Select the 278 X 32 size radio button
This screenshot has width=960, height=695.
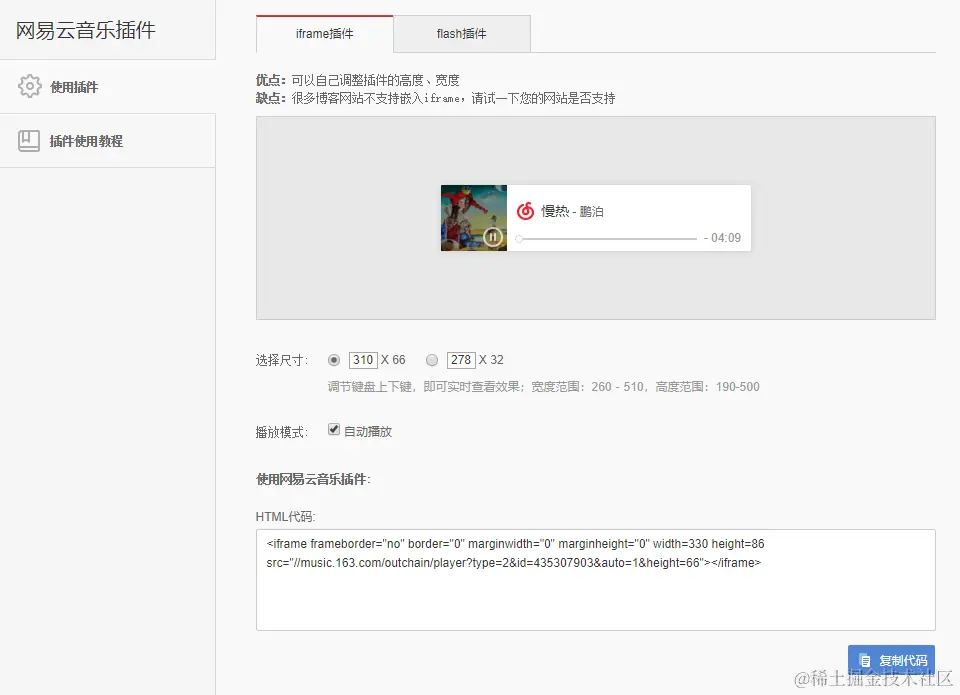432,360
